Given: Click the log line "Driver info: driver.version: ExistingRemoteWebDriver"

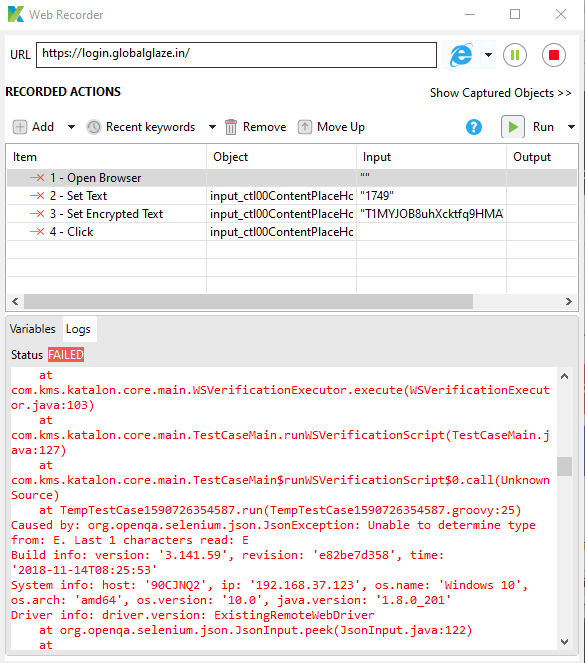Looking at the screenshot, I should tap(193, 615).
